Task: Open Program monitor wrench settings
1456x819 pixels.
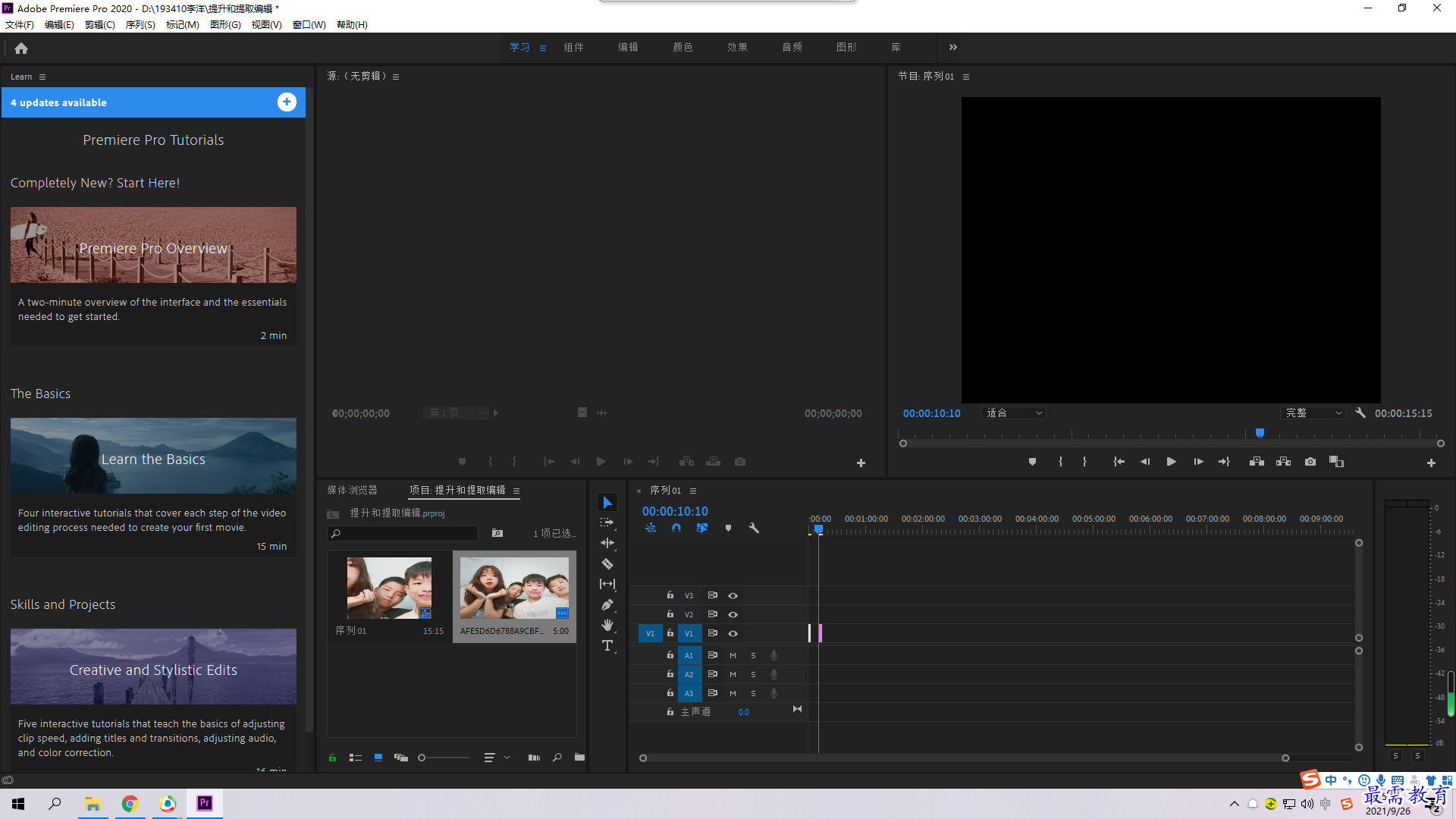Action: coord(1360,413)
